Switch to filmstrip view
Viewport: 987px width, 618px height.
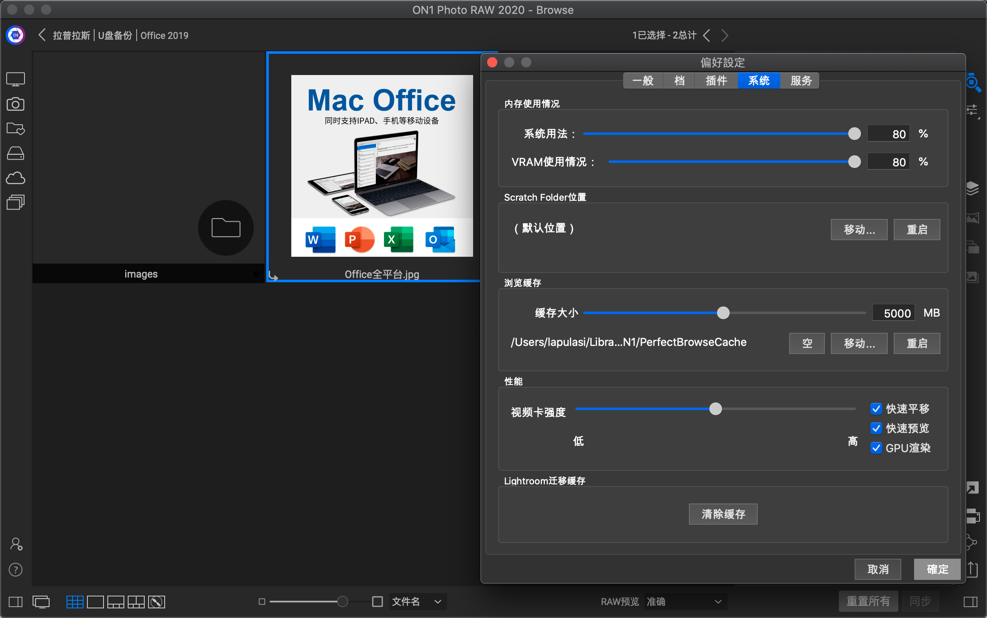tap(116, 602)
